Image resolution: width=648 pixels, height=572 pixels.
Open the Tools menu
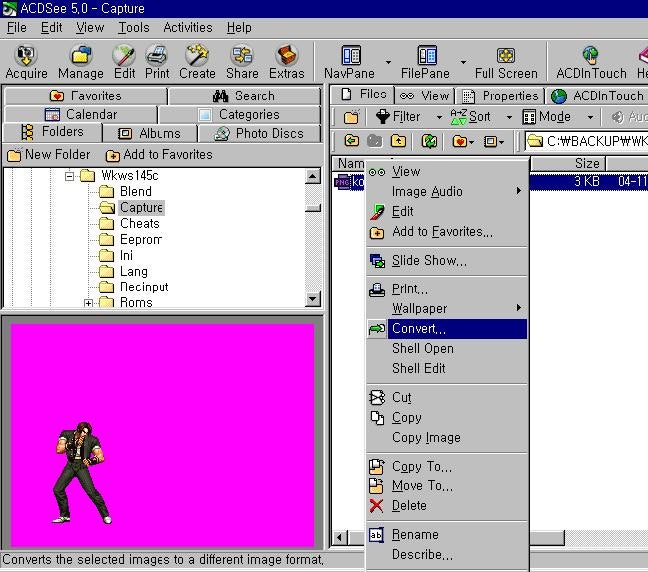pyautogui.click(x=133, y=28)
